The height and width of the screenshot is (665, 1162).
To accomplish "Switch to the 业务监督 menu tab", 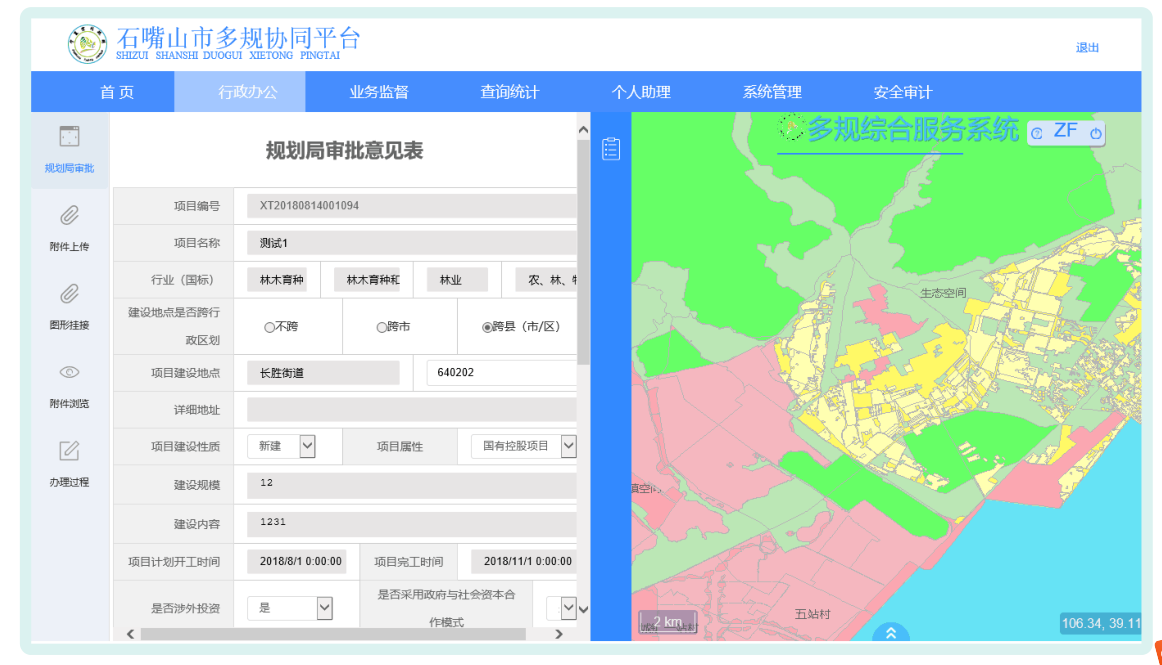I will tap(379, 92).
